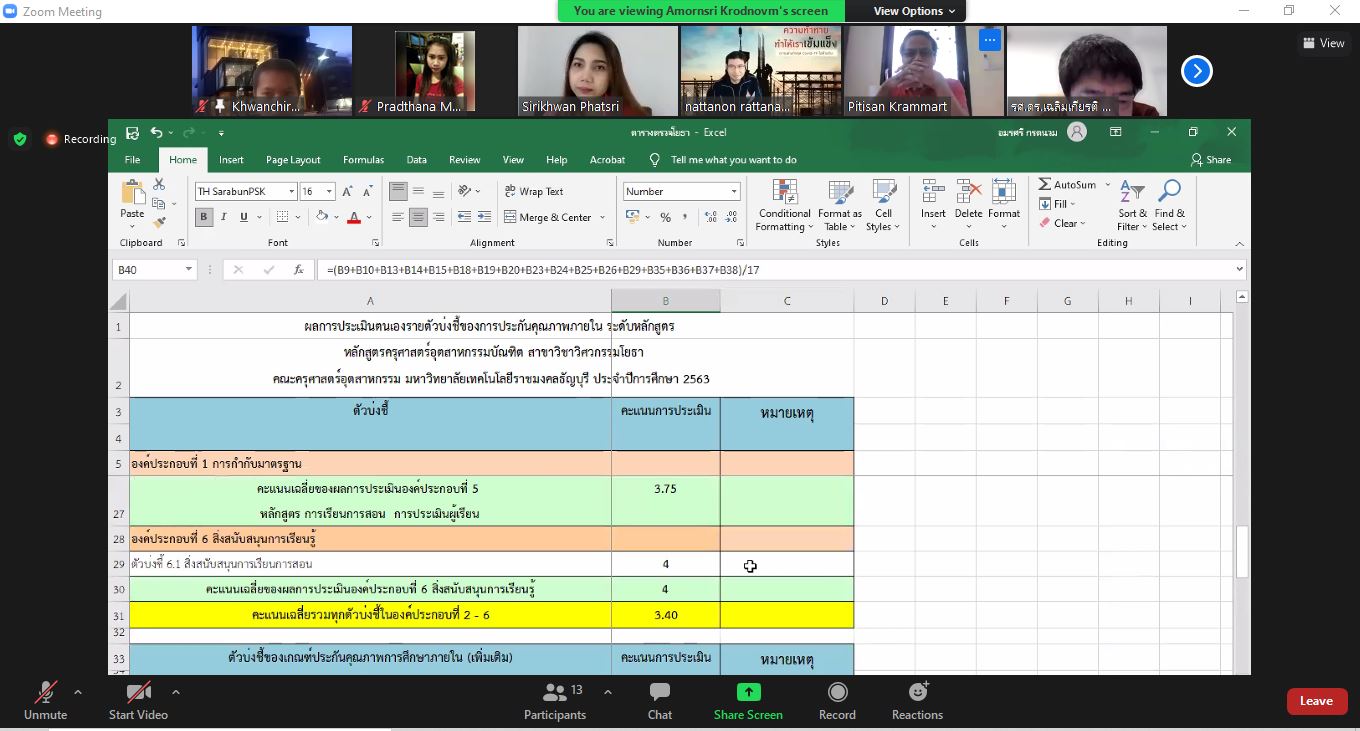Open Conditional Formatting menu
The height and width of the screenshot is (731, 1360).
(785, 206)
